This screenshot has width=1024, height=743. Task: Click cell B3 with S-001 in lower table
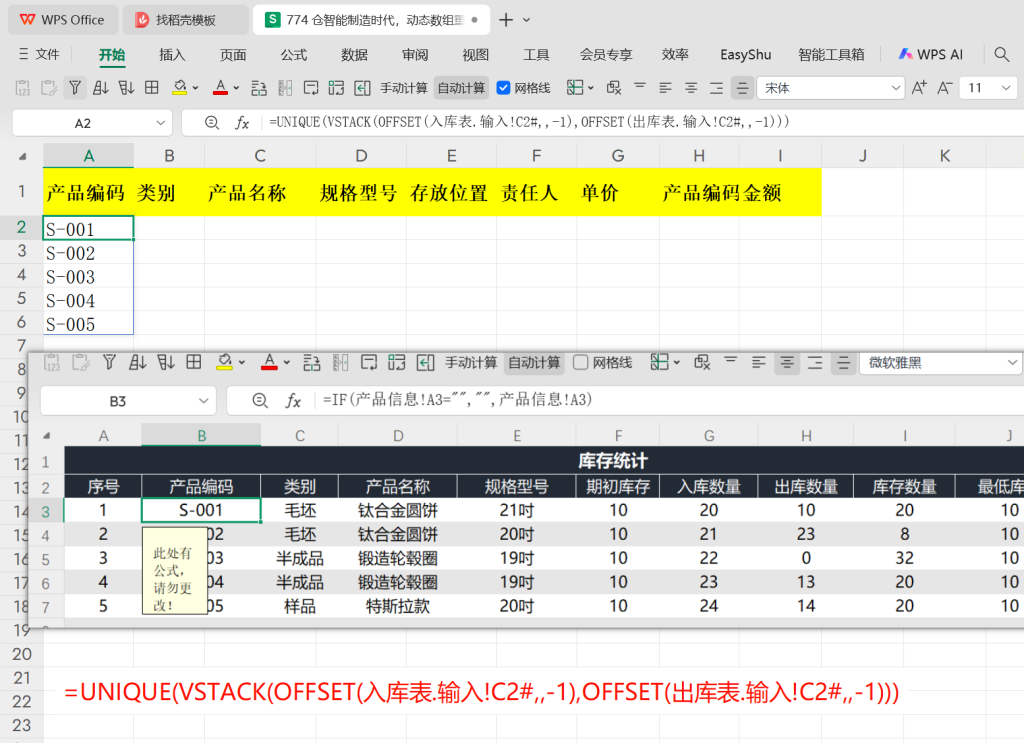tap(201, 511)
